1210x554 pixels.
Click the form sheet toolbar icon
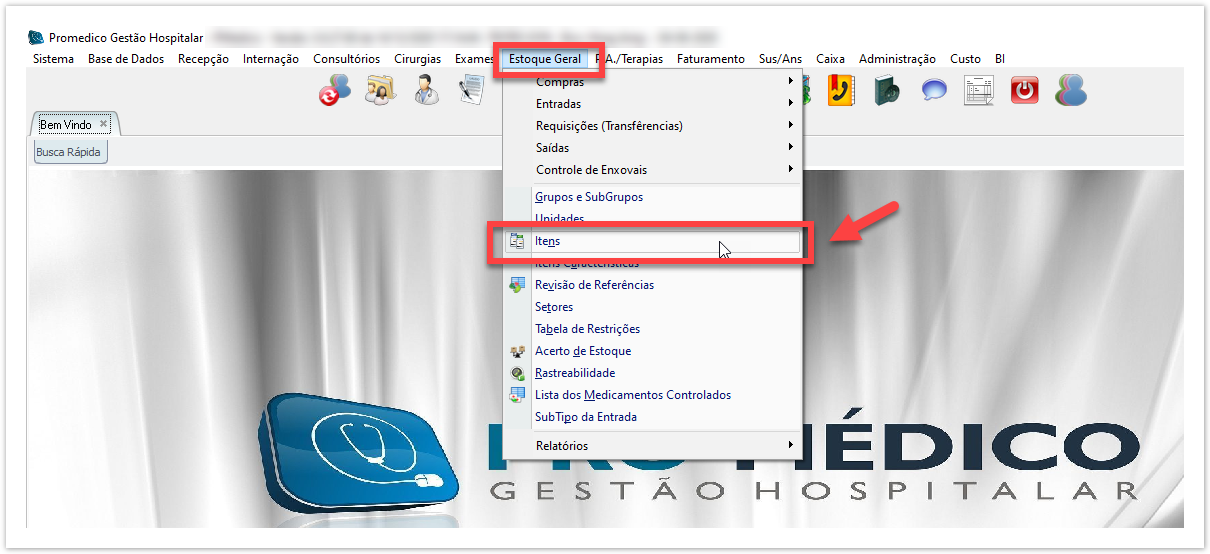(x=979, y=91)
